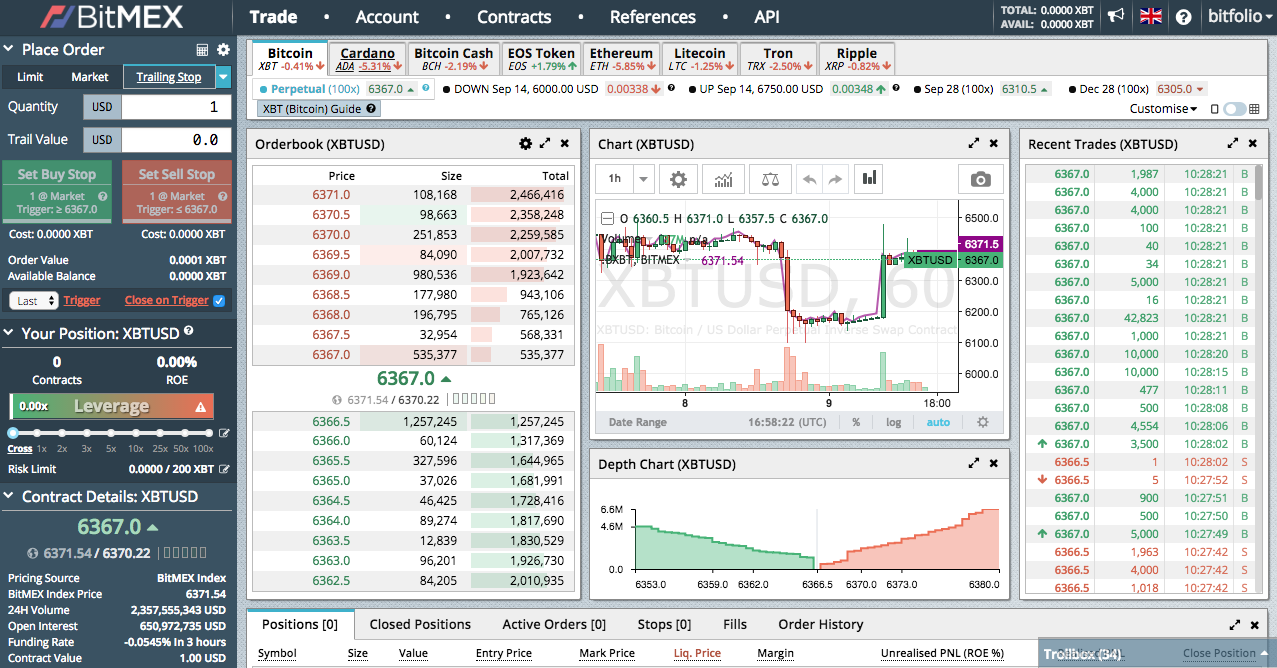Open the chart indicators icon
This screenshot has height=668, width=1277.
[x=723, y=179]
